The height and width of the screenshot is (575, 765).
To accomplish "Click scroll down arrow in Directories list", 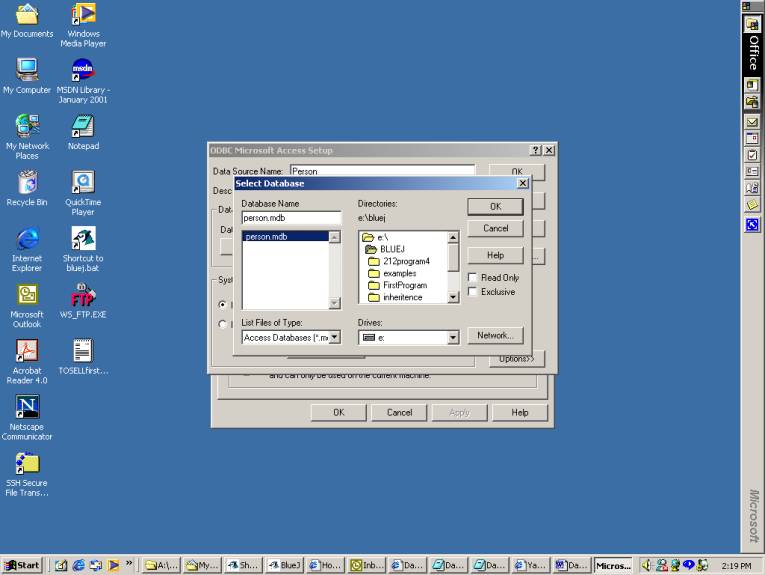I will 453,297.
